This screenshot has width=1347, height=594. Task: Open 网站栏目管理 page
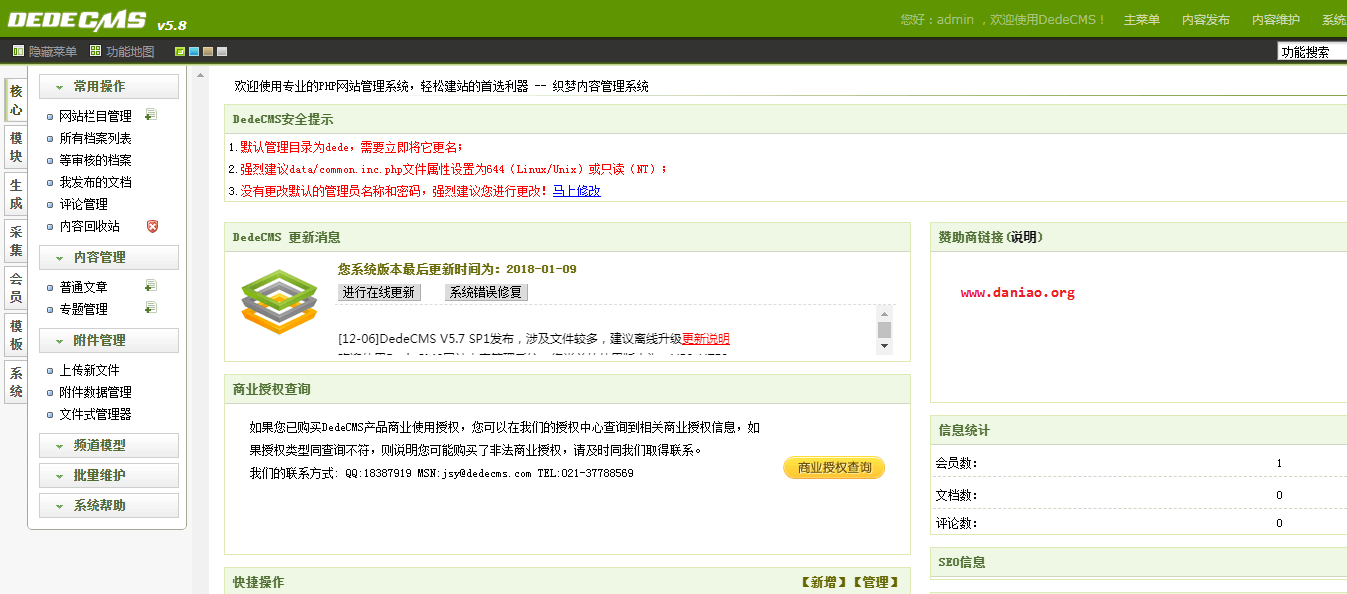[x=95, y=116]
